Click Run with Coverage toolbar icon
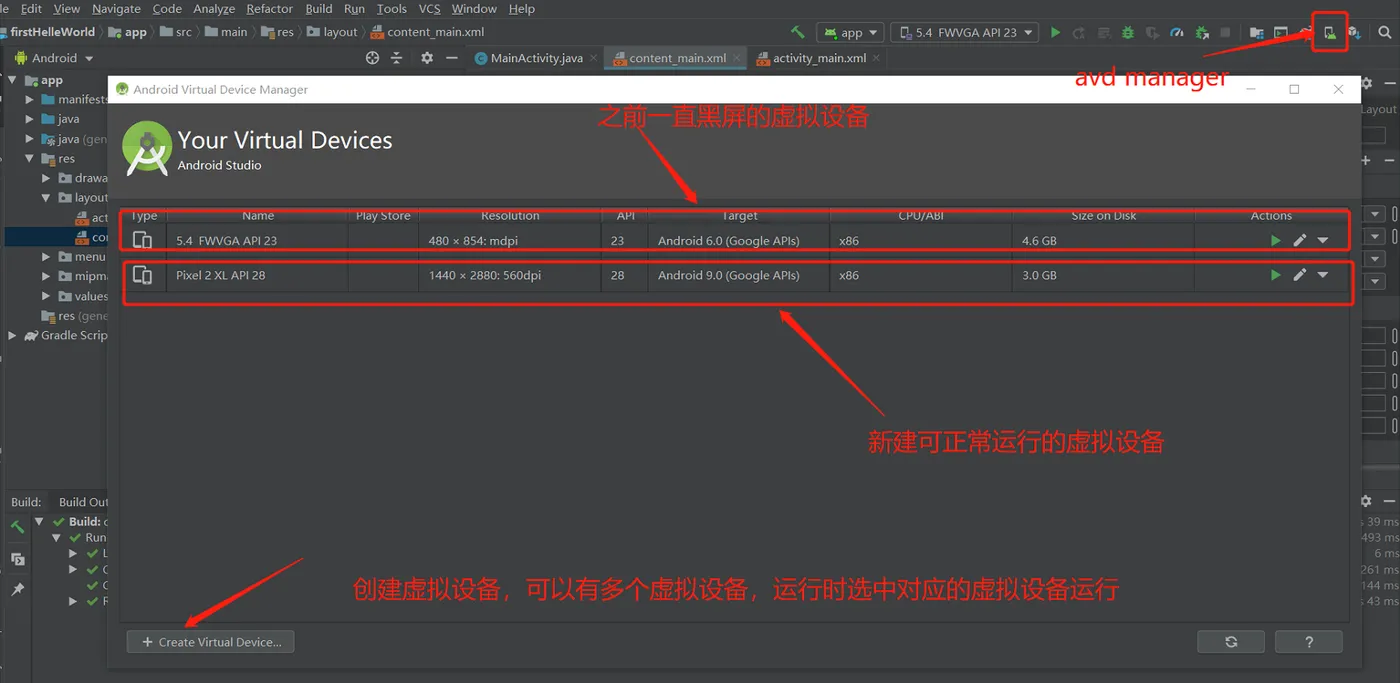1400x683 pixels. pos(1152,32)
